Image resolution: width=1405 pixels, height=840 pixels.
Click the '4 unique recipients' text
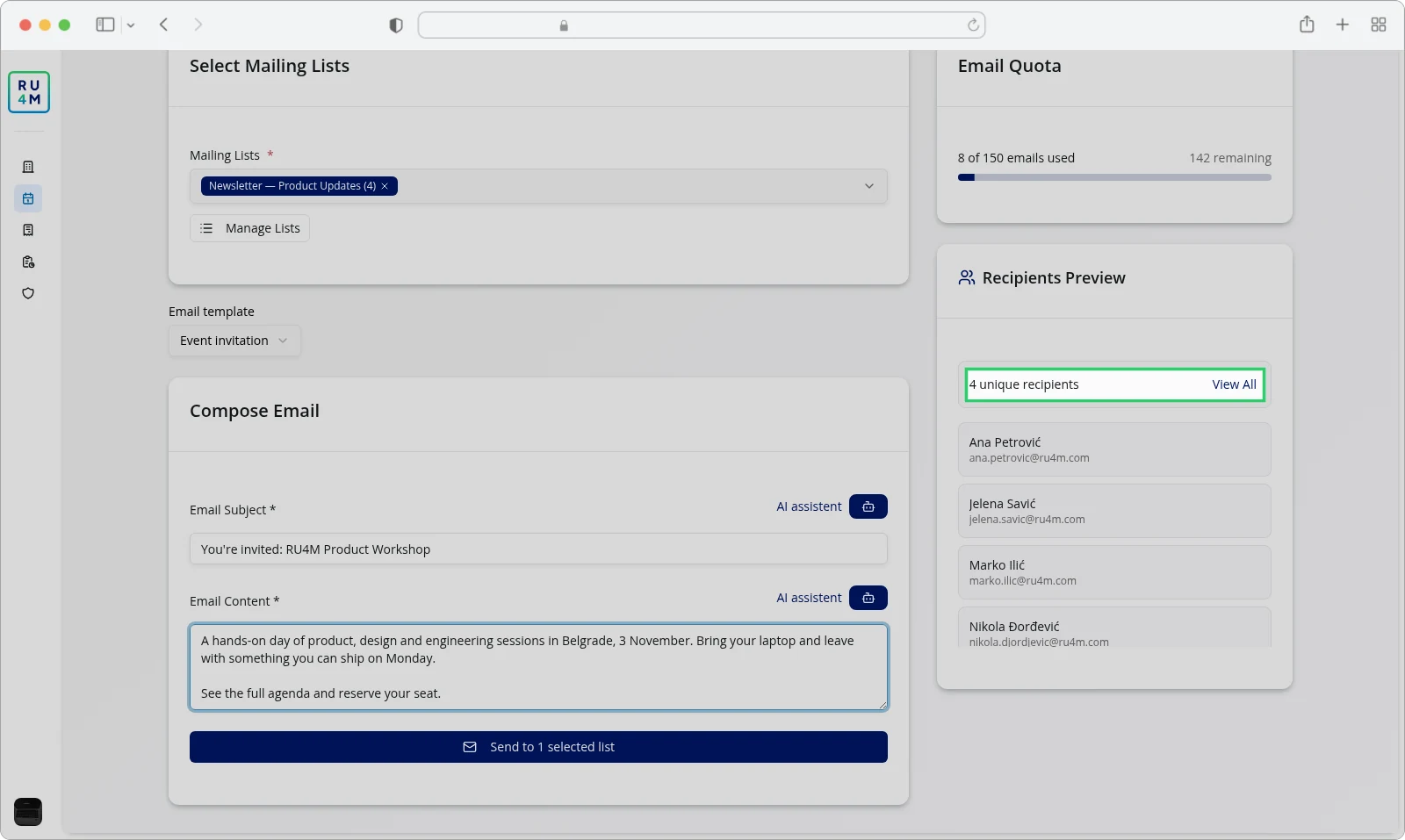[1024, 384]
